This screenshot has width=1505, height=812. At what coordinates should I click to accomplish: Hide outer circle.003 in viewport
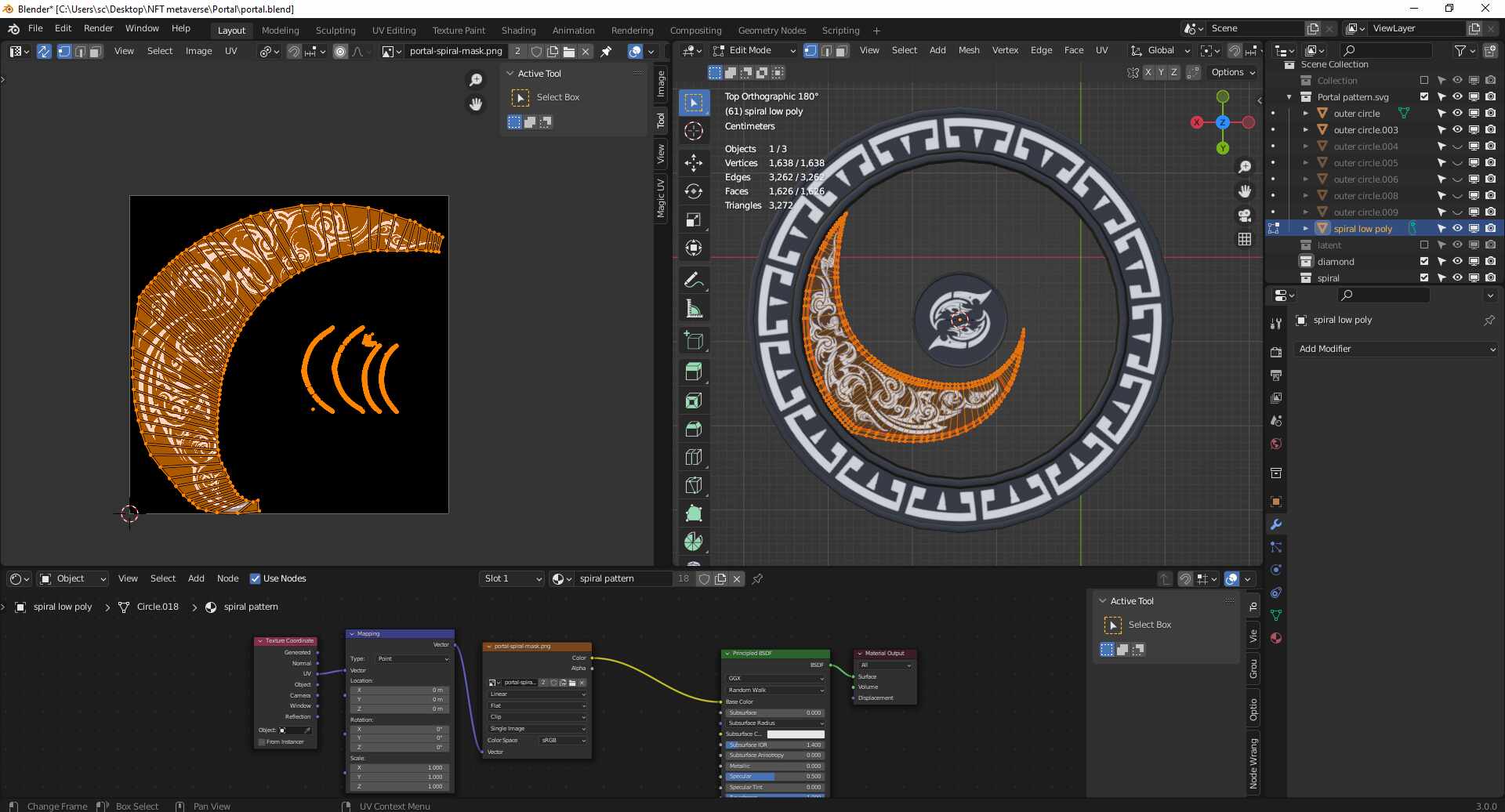(1457, 130)
